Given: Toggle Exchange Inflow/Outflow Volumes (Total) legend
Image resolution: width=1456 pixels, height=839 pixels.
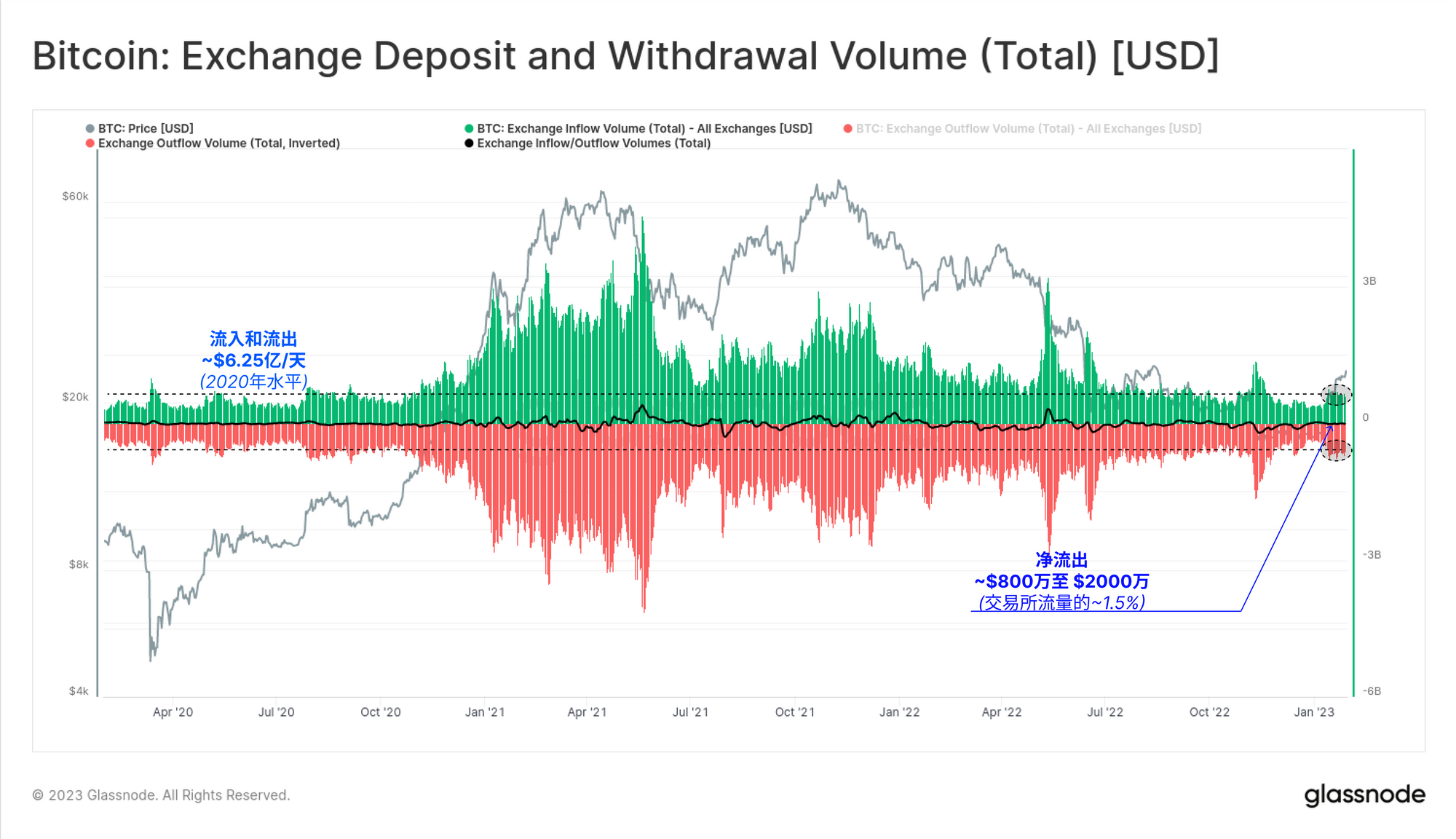Looking at the screenshot, I should (593, 143).
